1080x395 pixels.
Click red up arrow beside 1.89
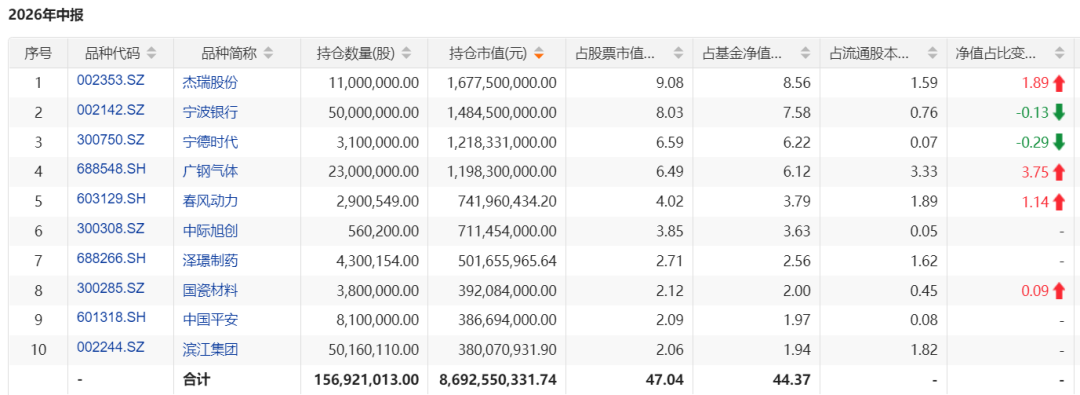click(x=1059, y=83)
